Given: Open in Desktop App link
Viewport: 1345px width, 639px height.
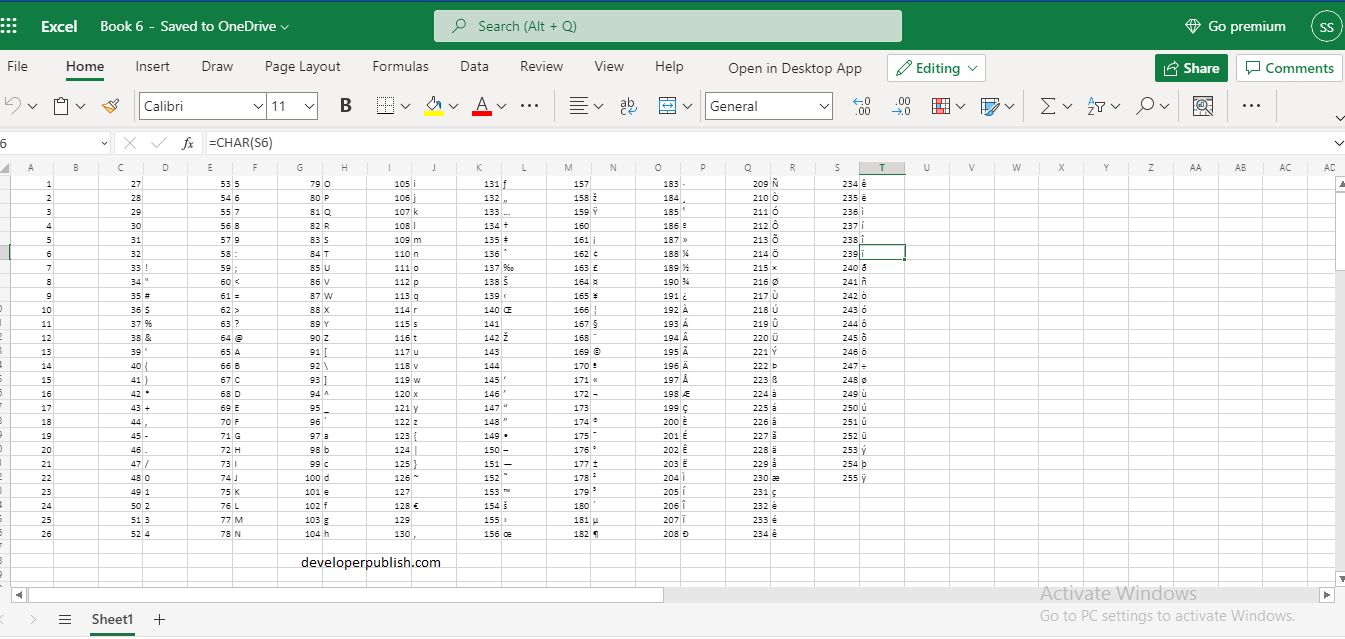Looking at the screenshot, I should pyautogui.click(x=795, y=68).
